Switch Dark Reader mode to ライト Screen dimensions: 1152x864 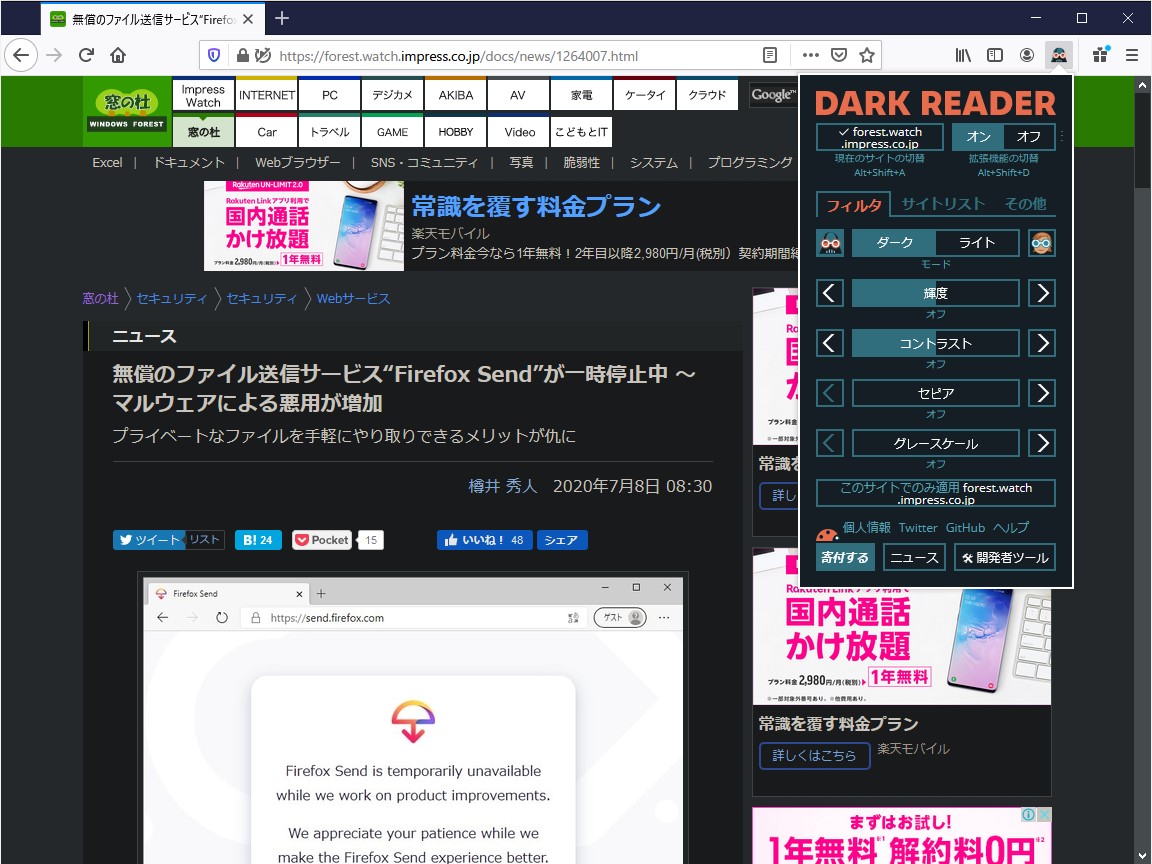pos(977,242)
